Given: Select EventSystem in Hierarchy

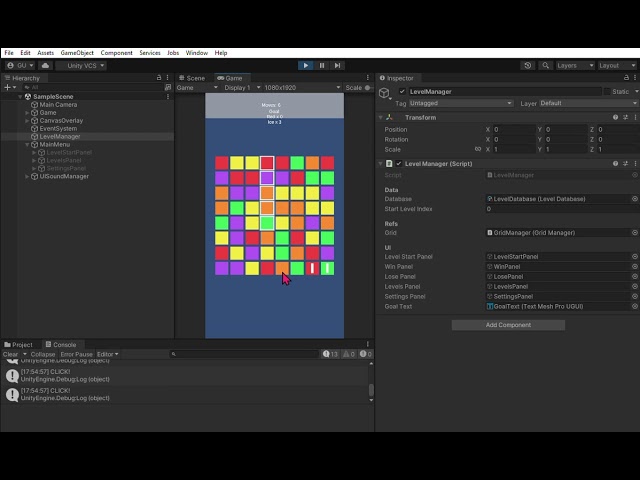Looking at the screenshot, I should [58, 129].
